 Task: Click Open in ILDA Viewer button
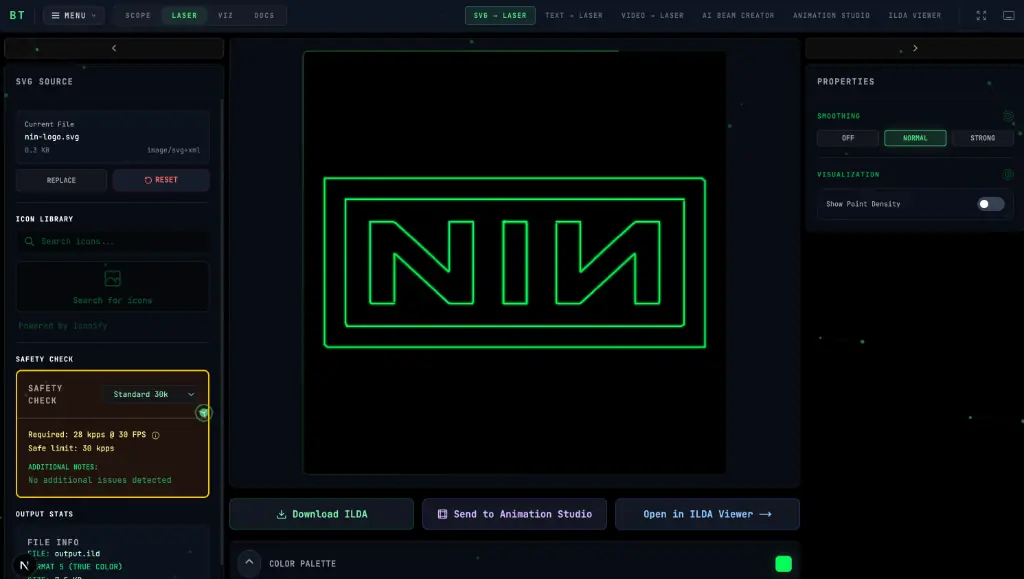click(x=707, y=514)
